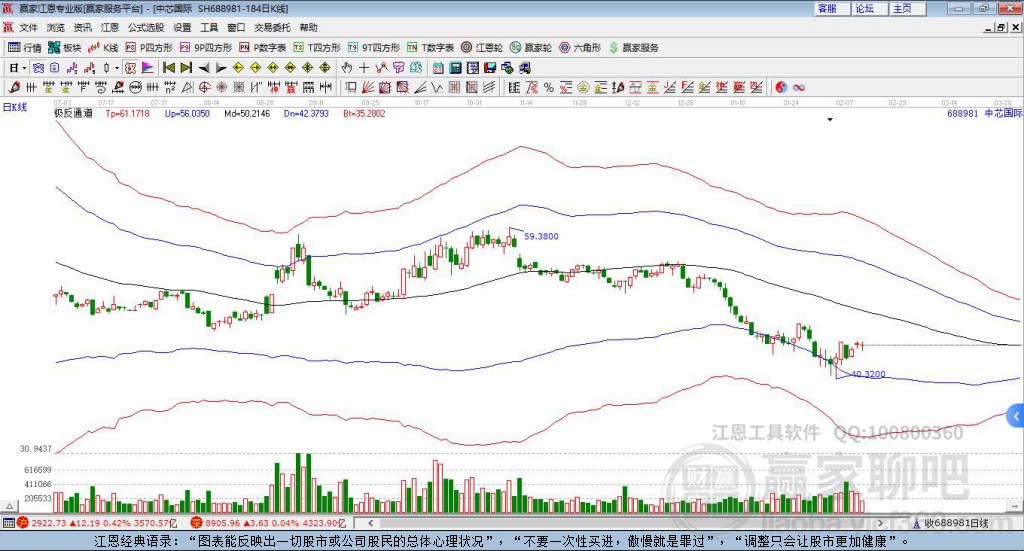This screenshot has width=1024, height=551.
Task: Open the calculator icon
Action: click(x=455, y=68)
